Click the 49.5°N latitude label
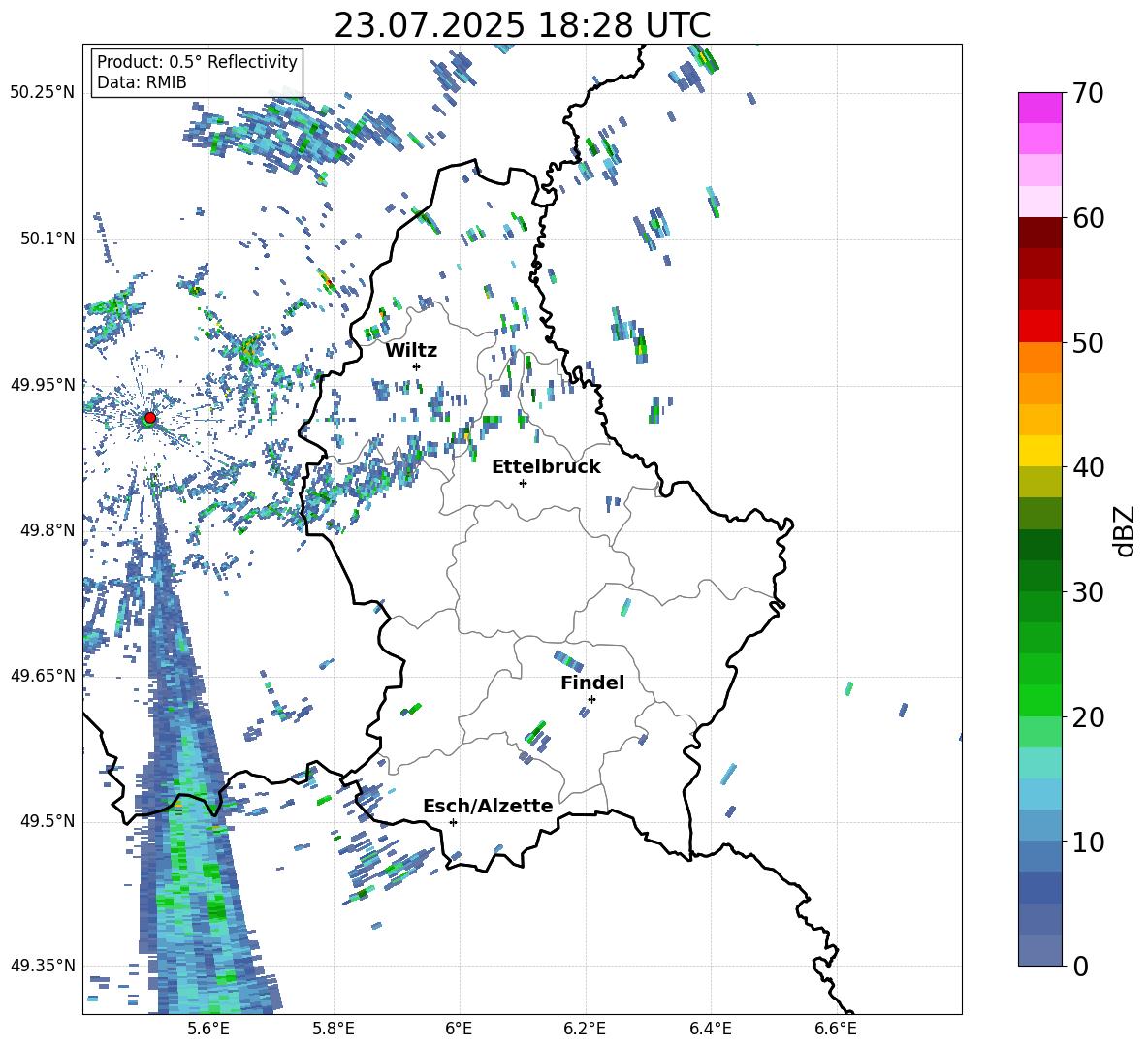This screenshot has width=1148, height=1048. [x=48, y=821]
